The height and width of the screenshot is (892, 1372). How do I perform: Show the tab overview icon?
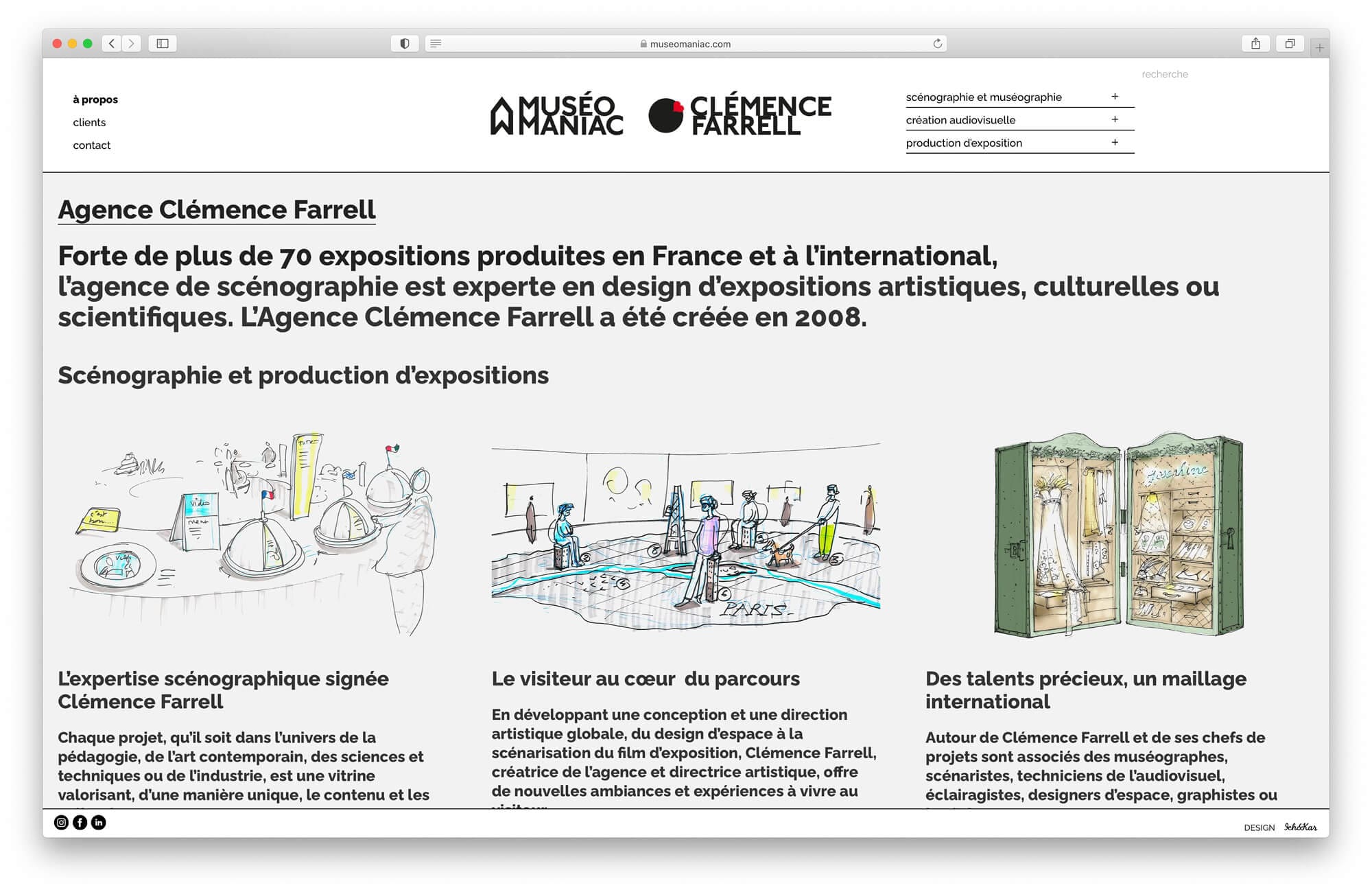click(x=1290, y=43)
